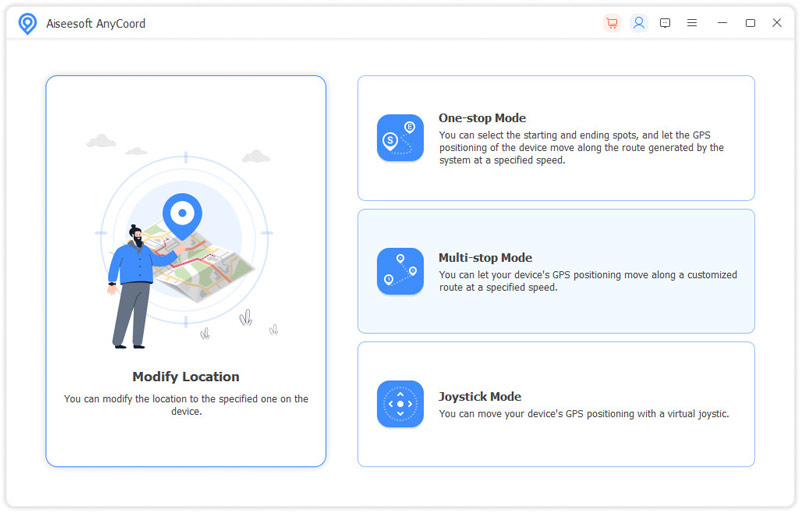The height and width of the screenshot is (512, 800).
Task: Click the Modify Location description text
Action: point(186,405)
